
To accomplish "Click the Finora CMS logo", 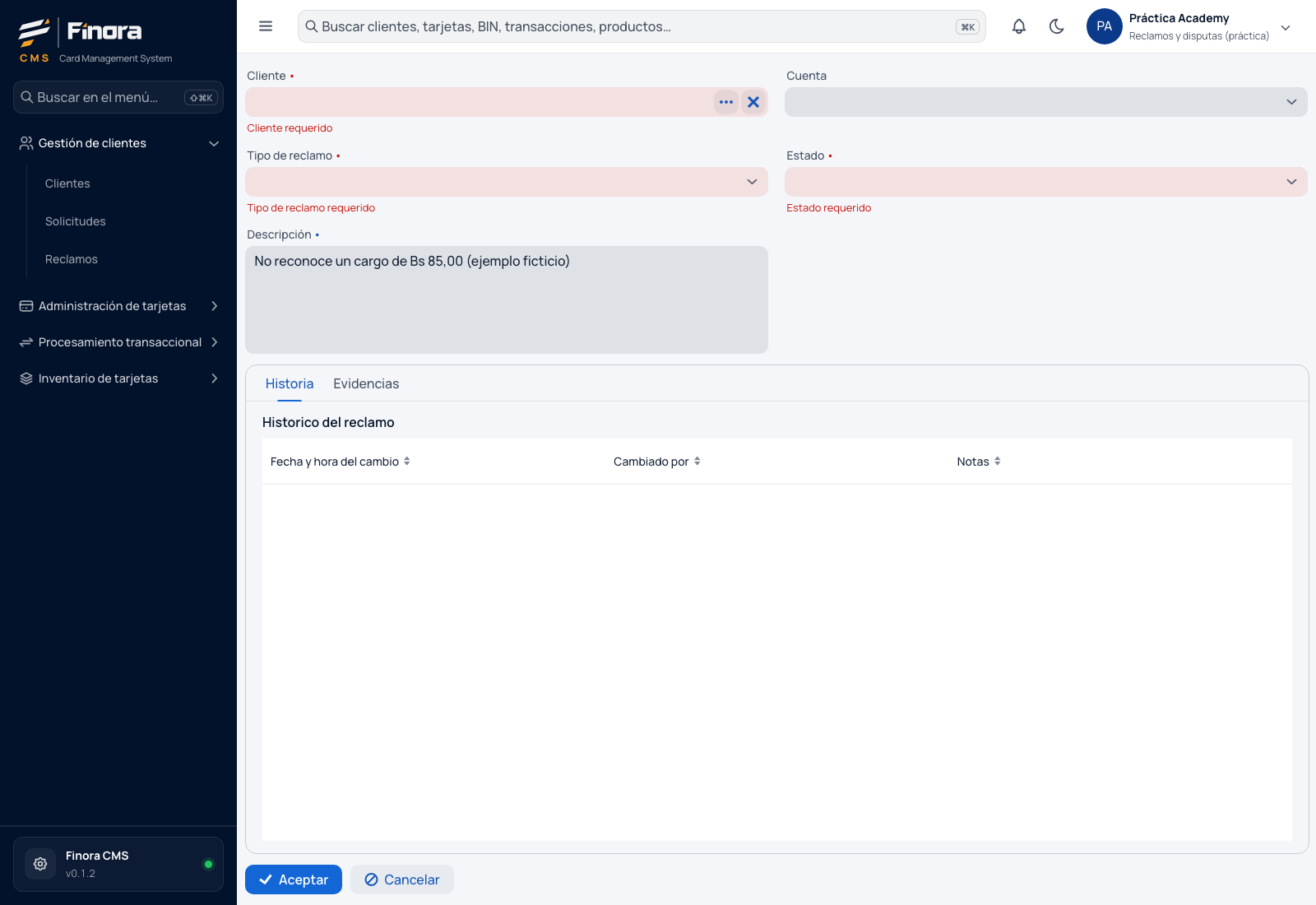I will (81, 40).
